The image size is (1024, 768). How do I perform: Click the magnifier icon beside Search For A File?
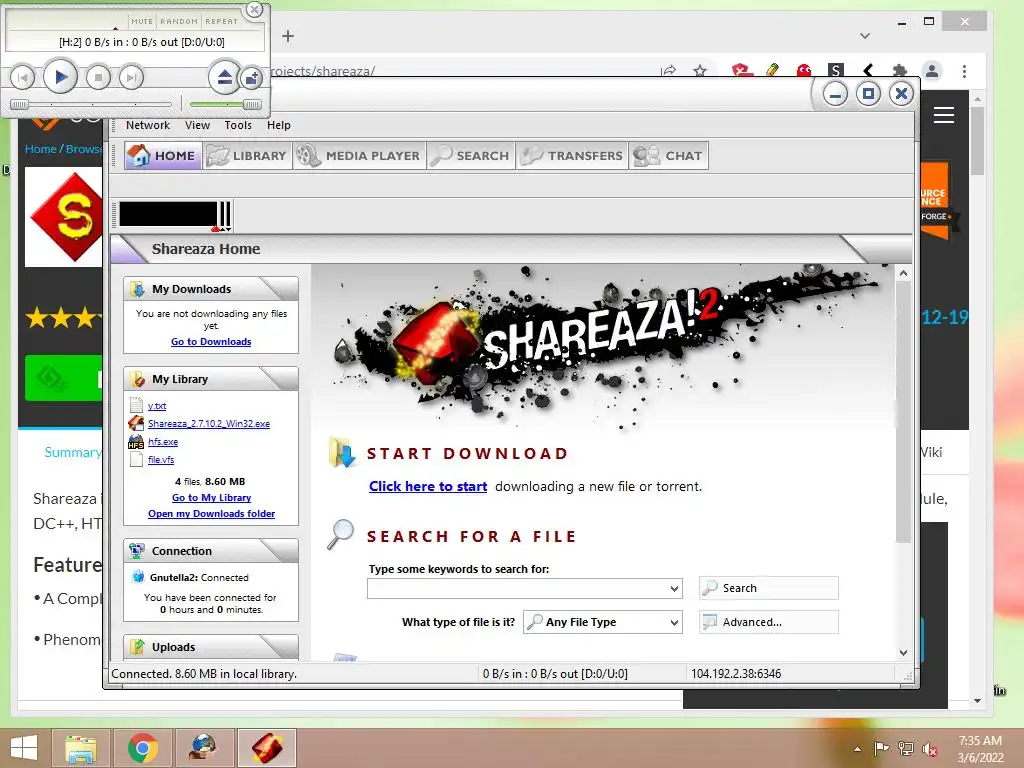[341, 534]
